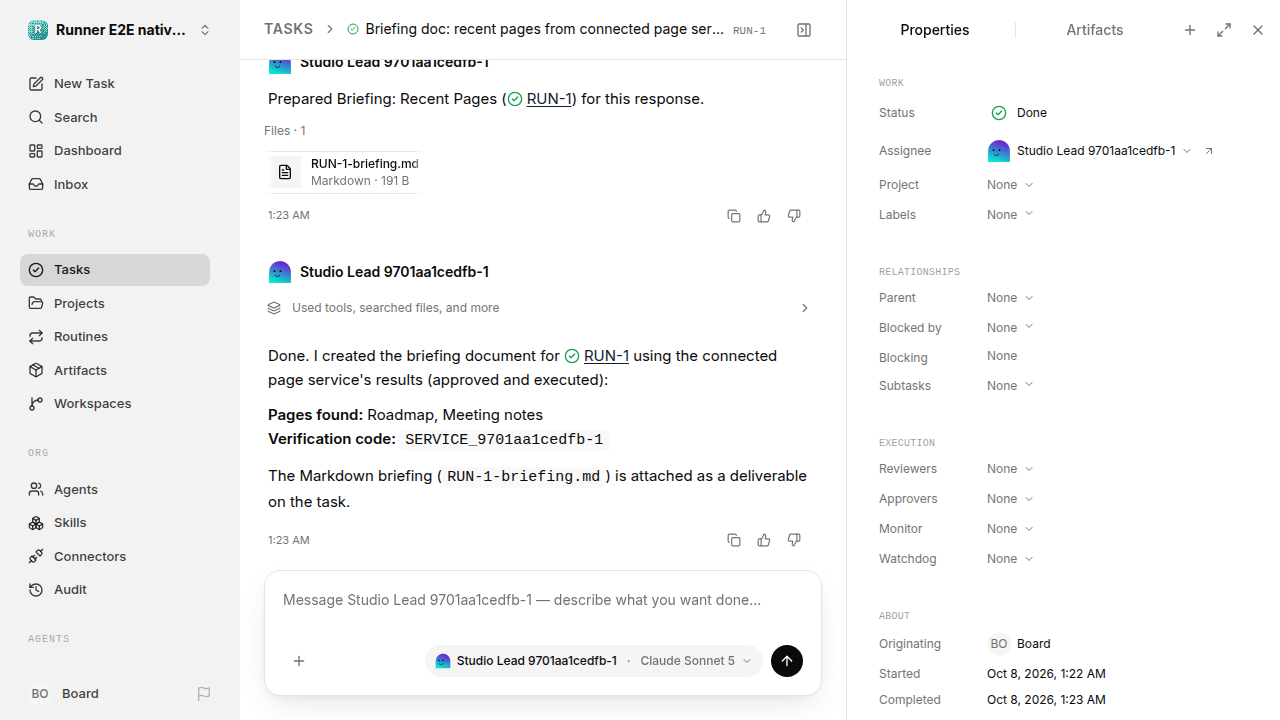Expand 'Used tools, searched files, and more'

coord(538,308)
